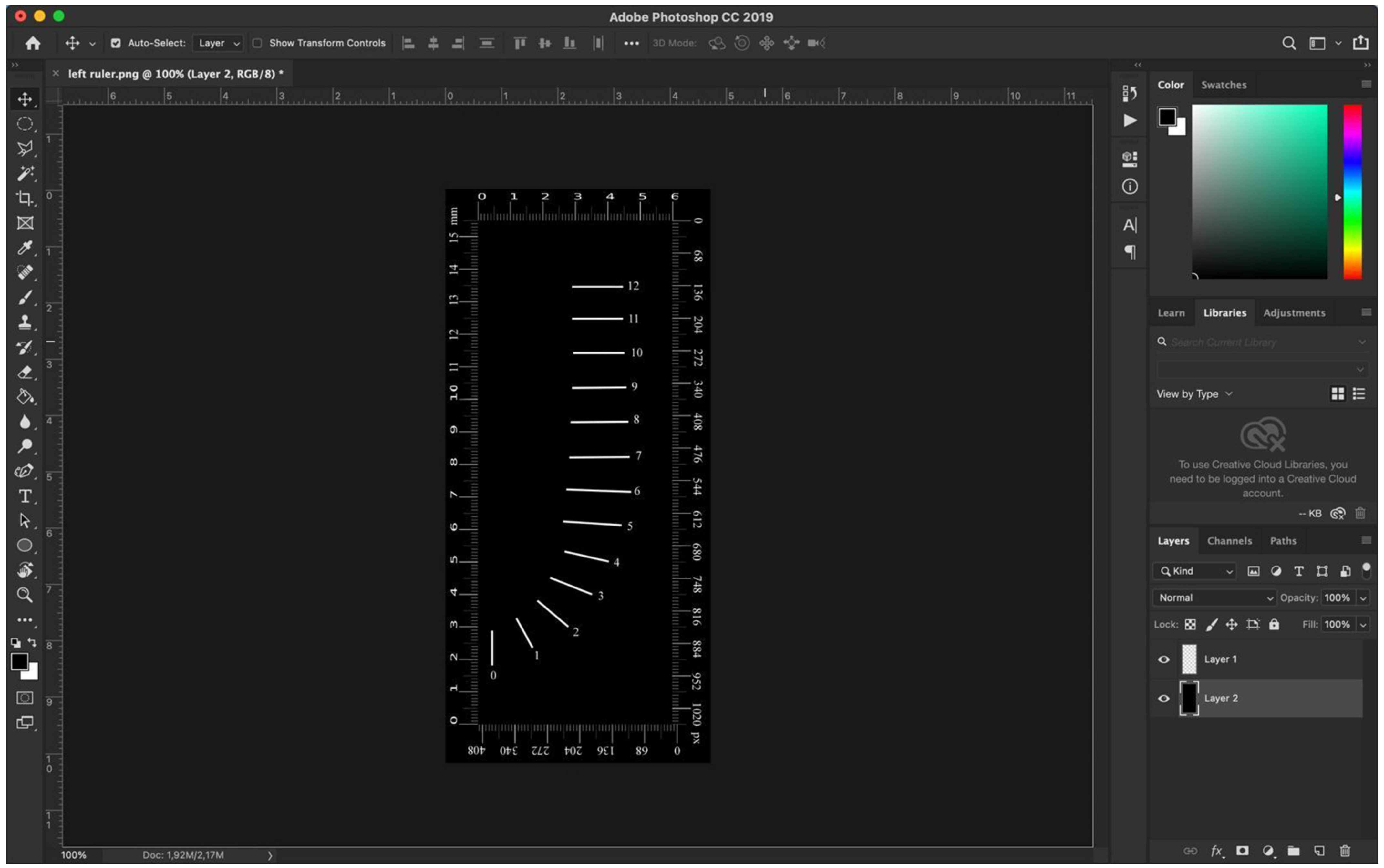Uncheck the Auto-Select checkbox
Image resolution: width=1384 pixels, height=868 pixels.
click(115, 43)
